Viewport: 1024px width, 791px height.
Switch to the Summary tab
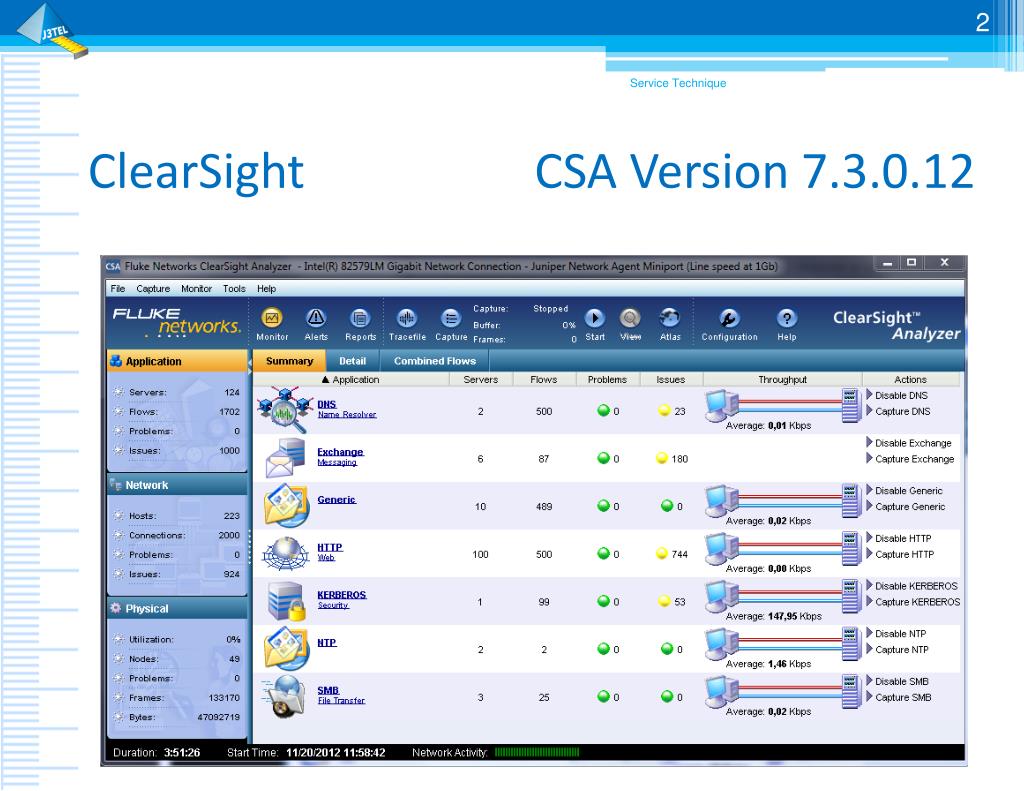[x=289, y=361]
